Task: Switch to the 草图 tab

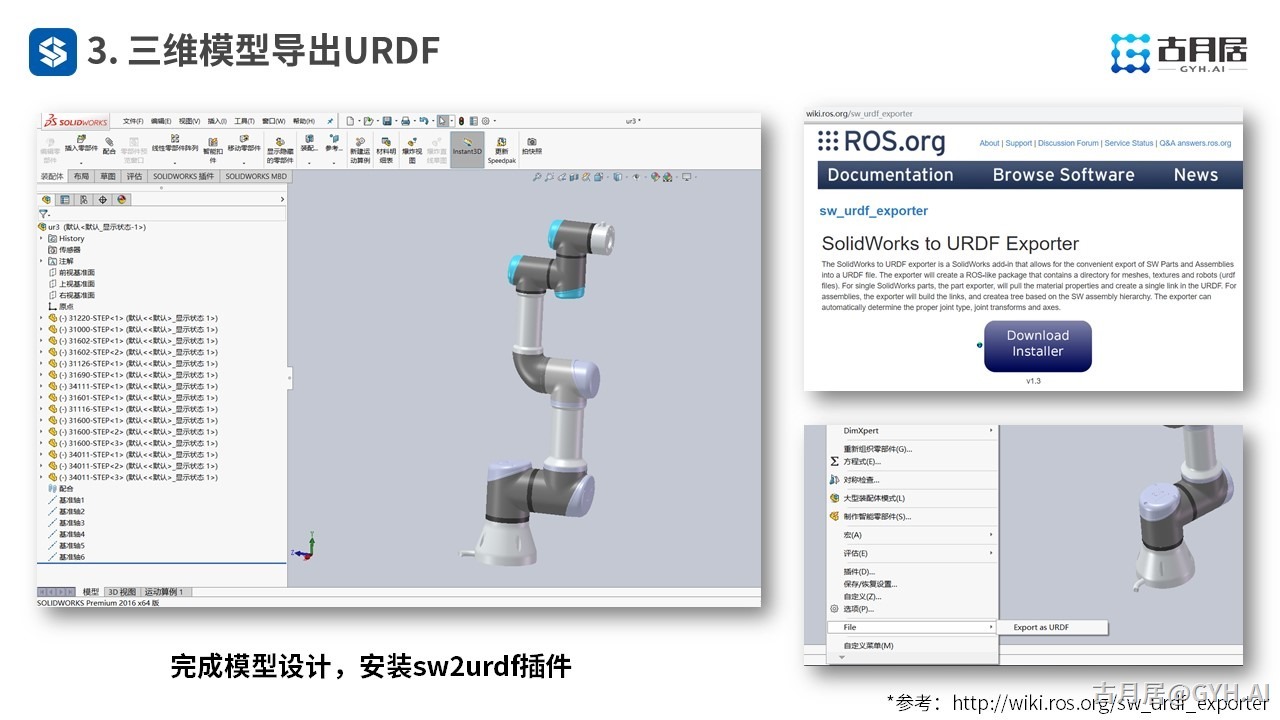Action: pos(108,176)
